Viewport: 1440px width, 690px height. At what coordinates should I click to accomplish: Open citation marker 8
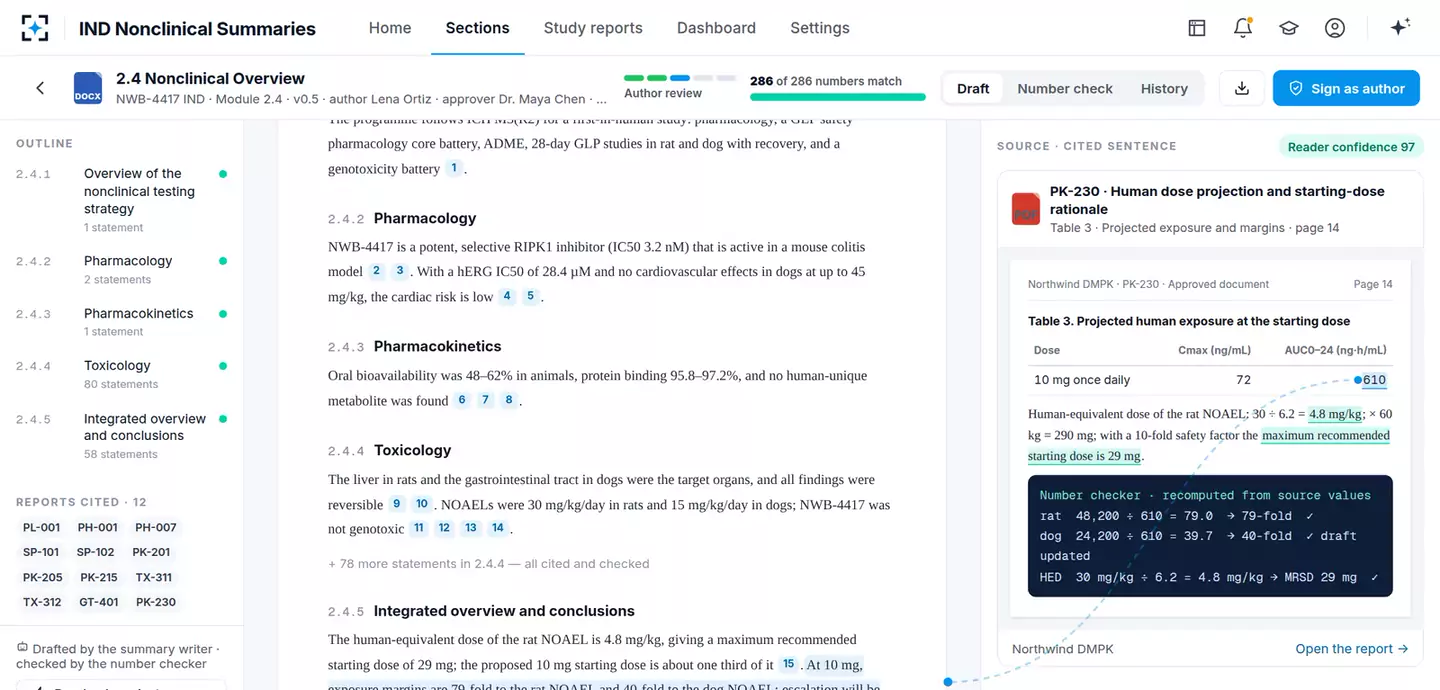coord(509,400)
